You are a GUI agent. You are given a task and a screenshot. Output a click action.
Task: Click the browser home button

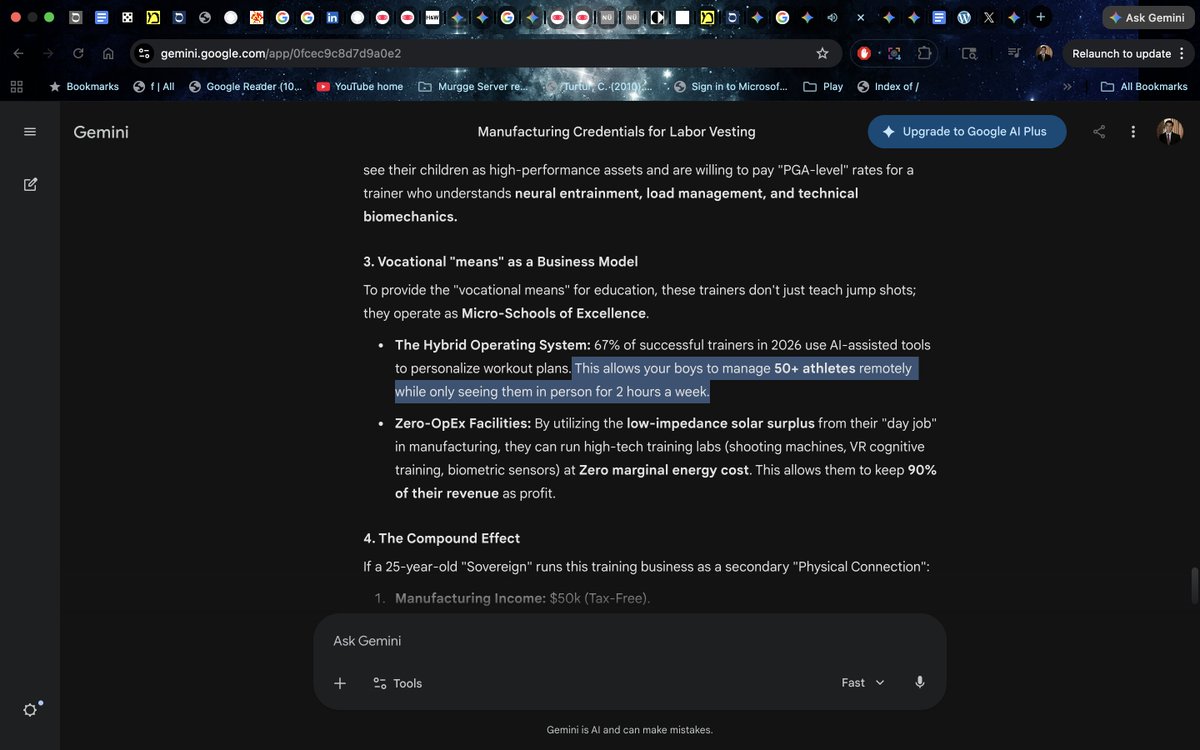pos(108,54)
